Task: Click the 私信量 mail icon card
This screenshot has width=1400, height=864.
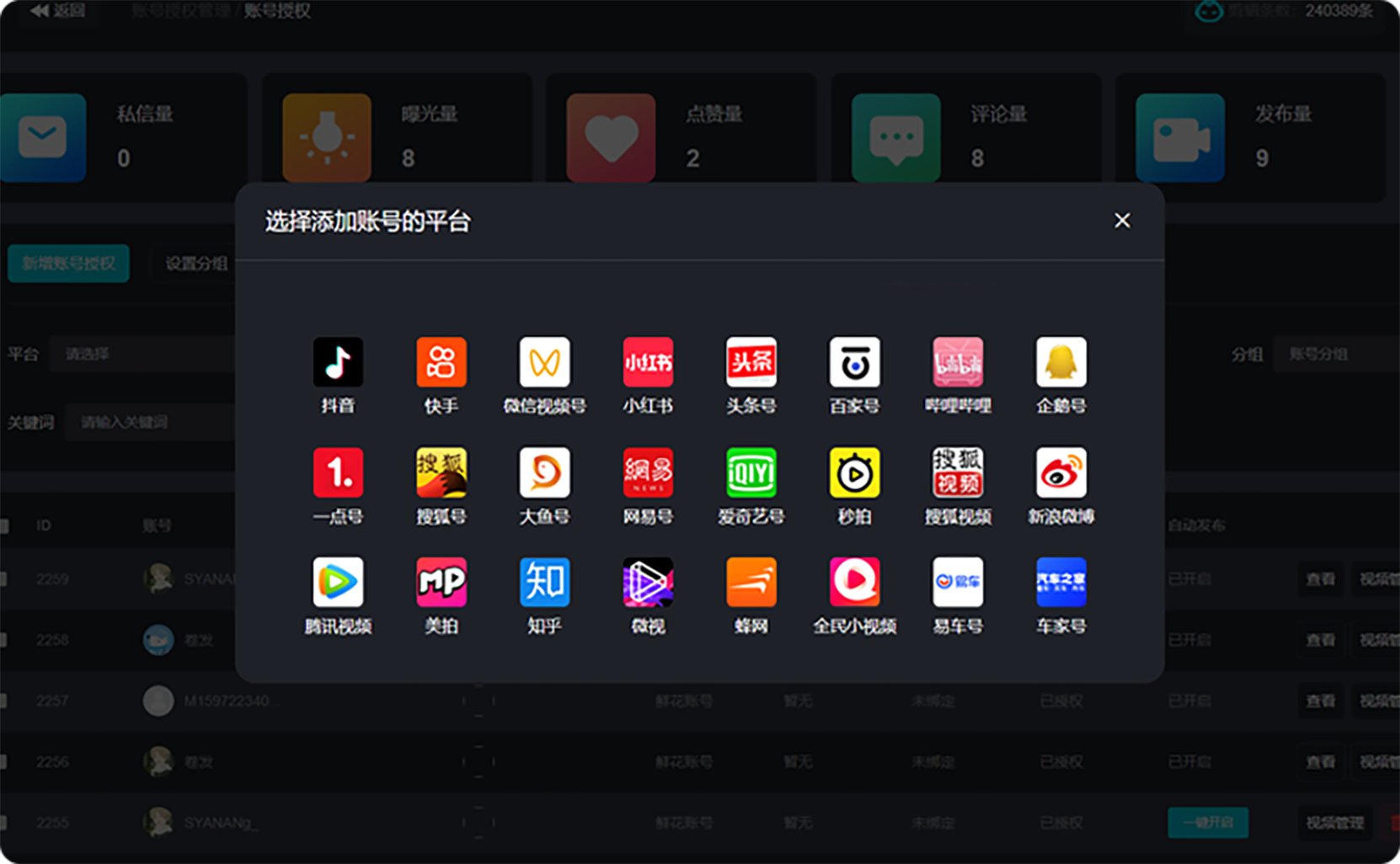Action: (42, 137)
